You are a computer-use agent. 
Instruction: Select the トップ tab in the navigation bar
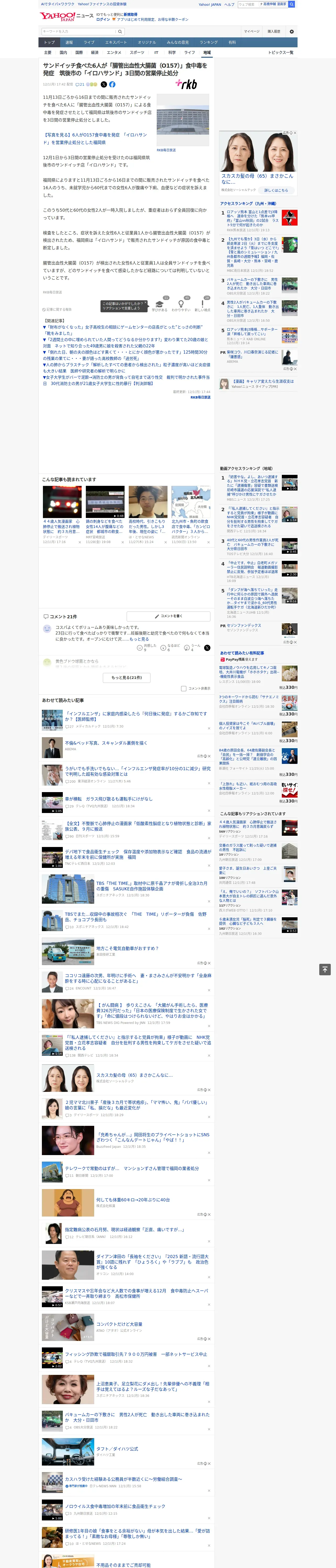click(x=49, y=43)
